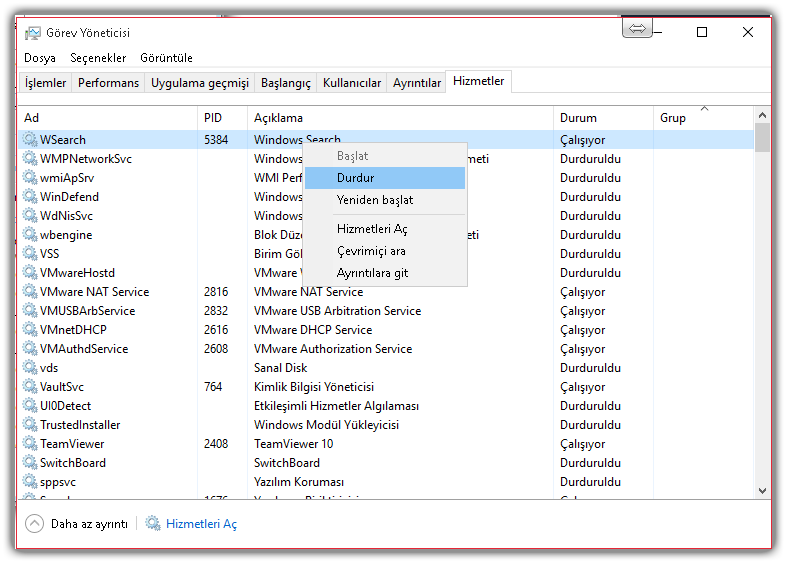This screenshot has width=787, height=564.
Task: Switch to the Kullanıcılar tab
Action: (352, 83)
